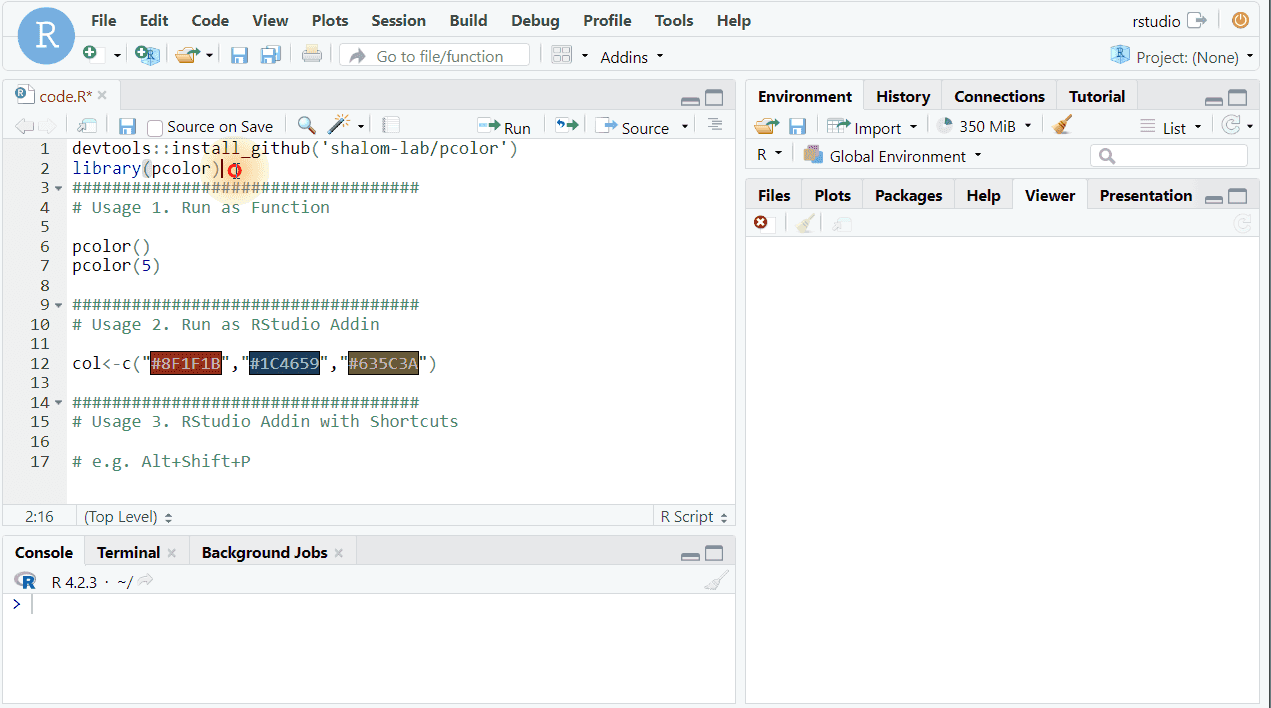Click the New File icon

(x=92, y=55)
